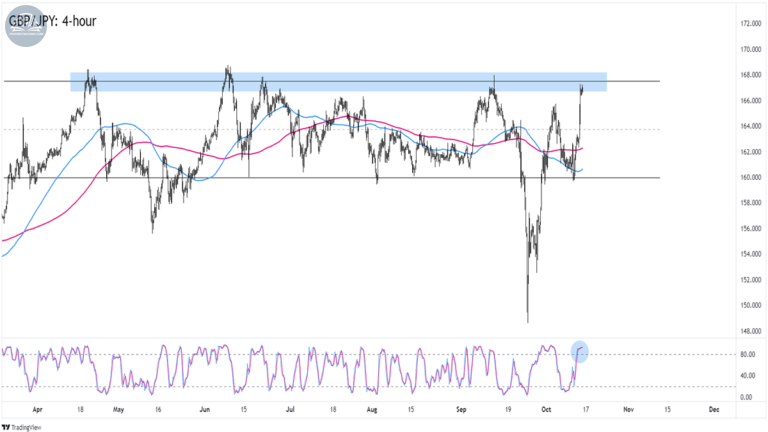Click the 160.000 price axis label
The width and height of the screenshot is (768, 432).
(x=751, y=177)
